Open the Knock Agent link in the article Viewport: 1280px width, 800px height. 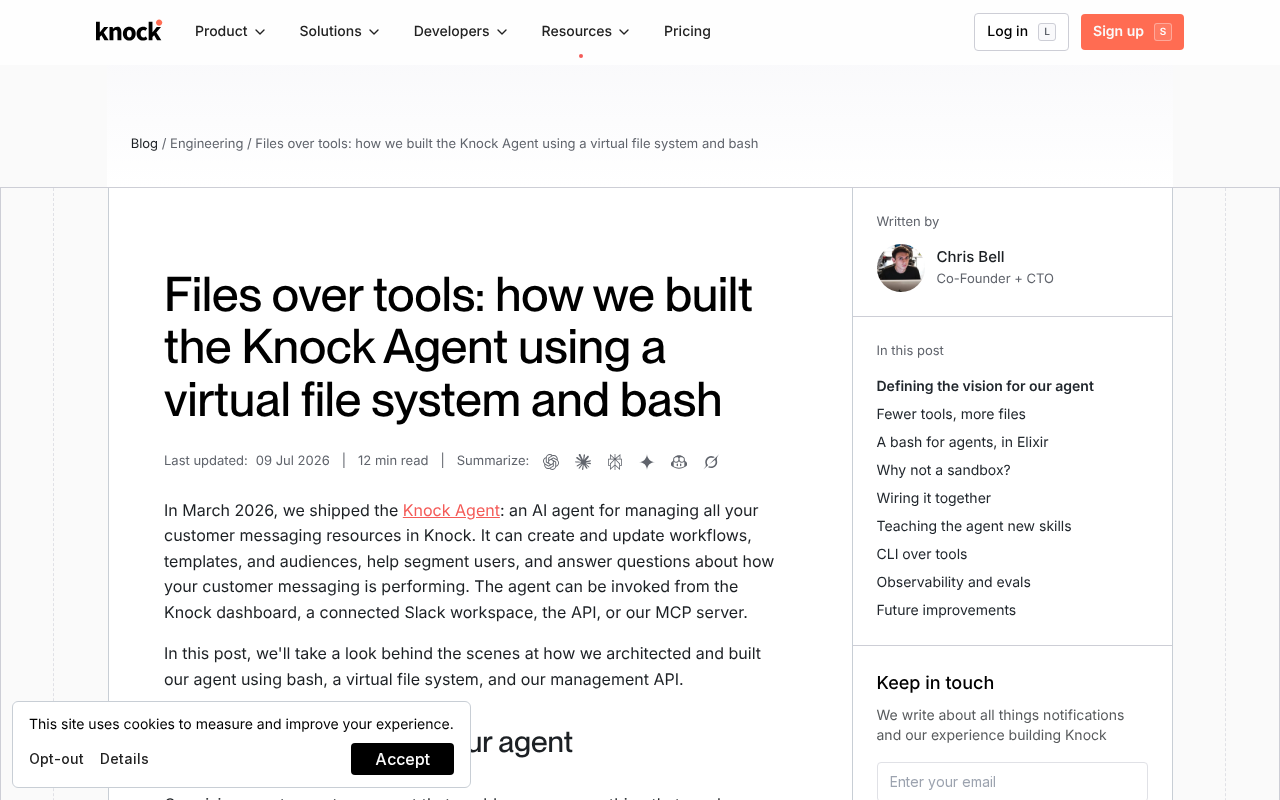coord(451,510)
